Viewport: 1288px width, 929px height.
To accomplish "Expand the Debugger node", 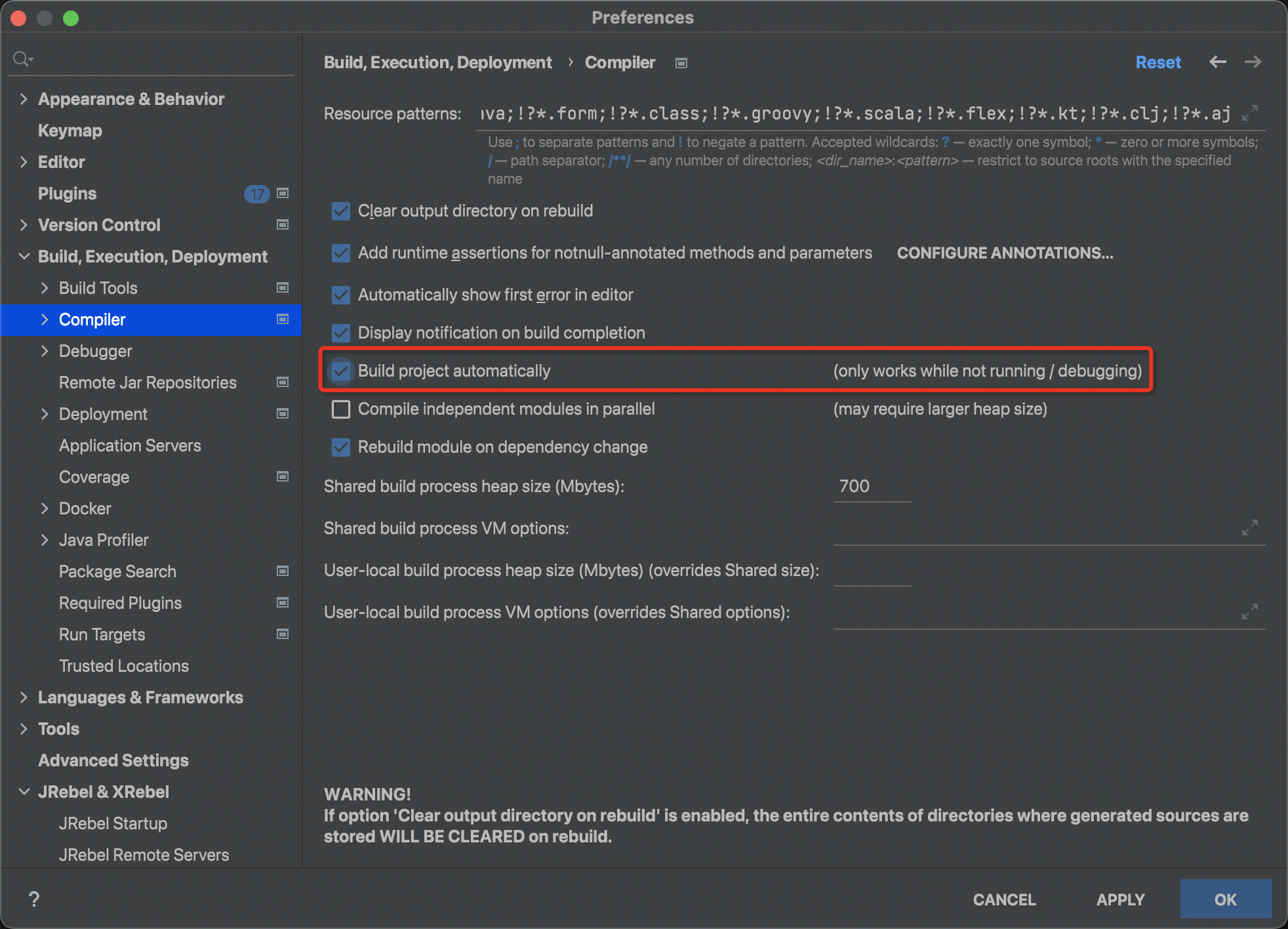I will (x=45, y=351).
